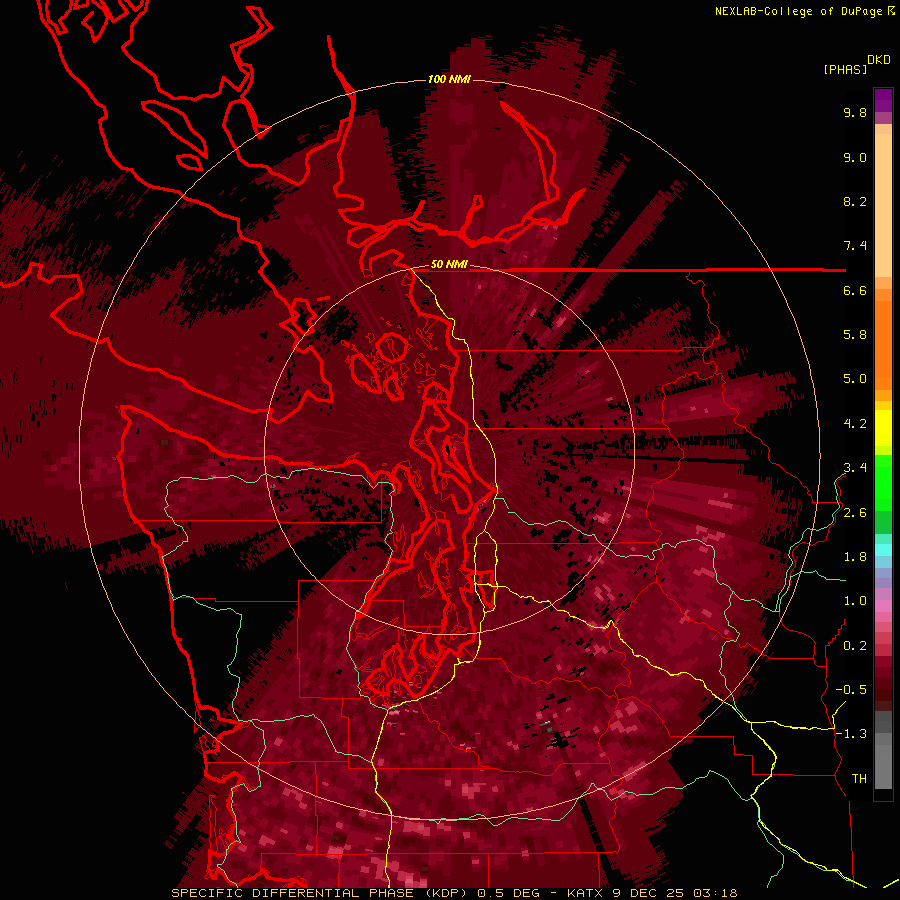Click the dark orange segment of color bar
The width and height of the screenshot is (900, 900).
point(883,344)
